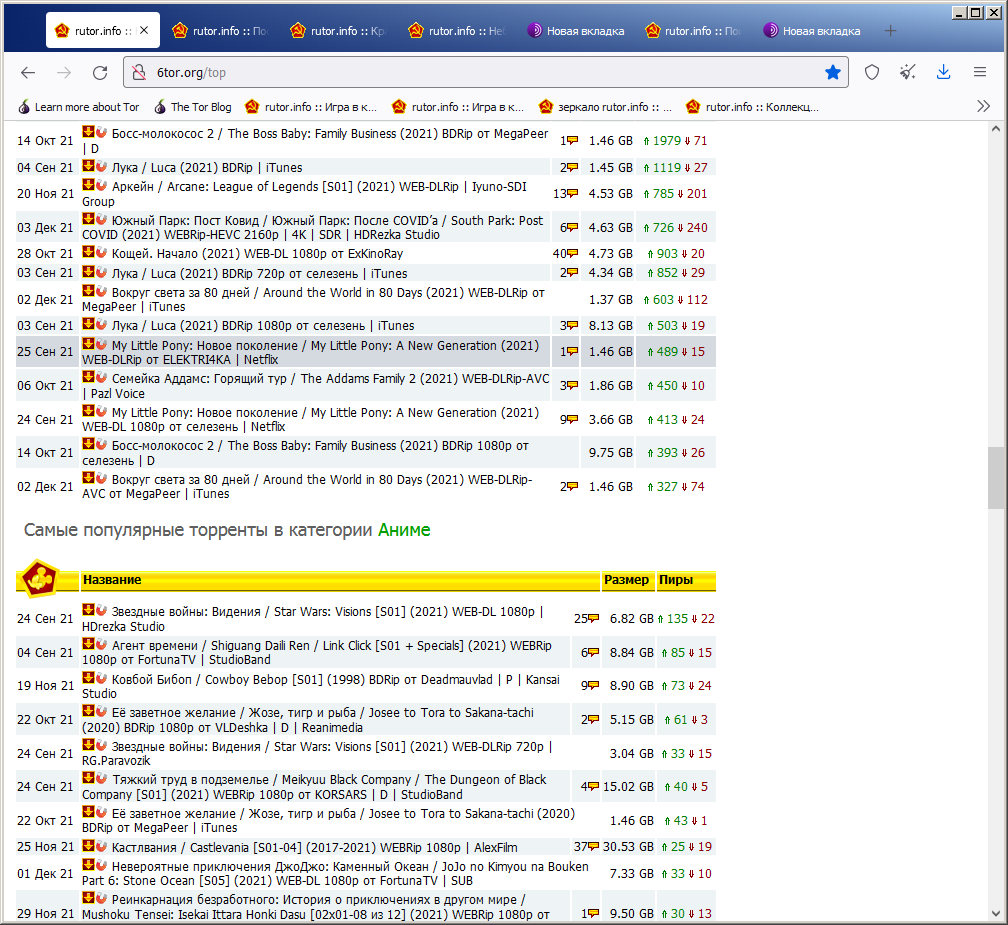Download torrent file for Аркейн / Arcane
Image resolution: width=1008 pixels, height=925 pixels.
(x=88, y=185)
